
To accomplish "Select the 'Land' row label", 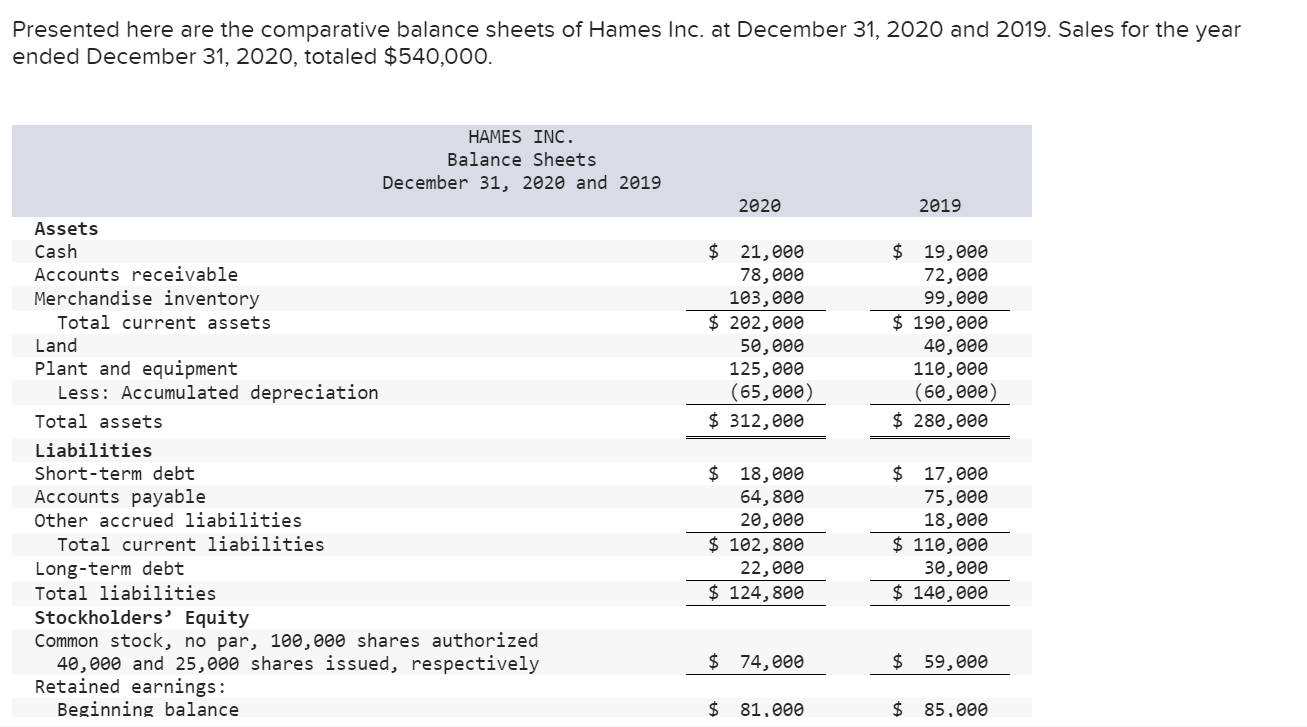I will click(56, 346).
